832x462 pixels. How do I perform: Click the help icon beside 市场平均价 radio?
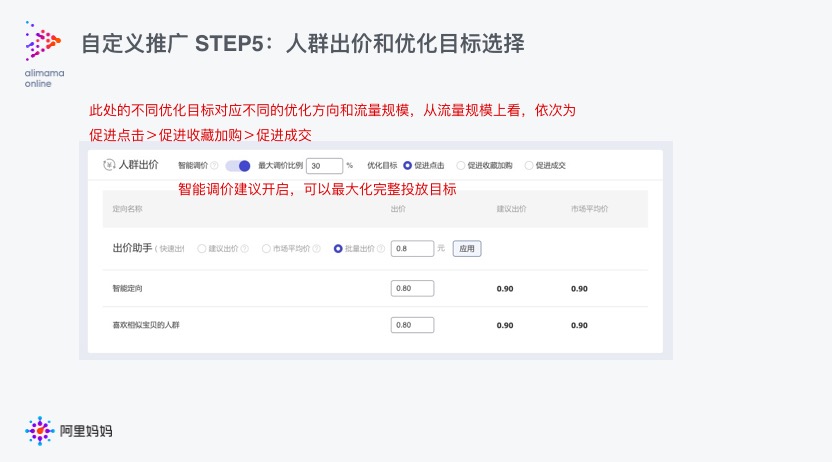pyautogui.click(x=316, y=249)
